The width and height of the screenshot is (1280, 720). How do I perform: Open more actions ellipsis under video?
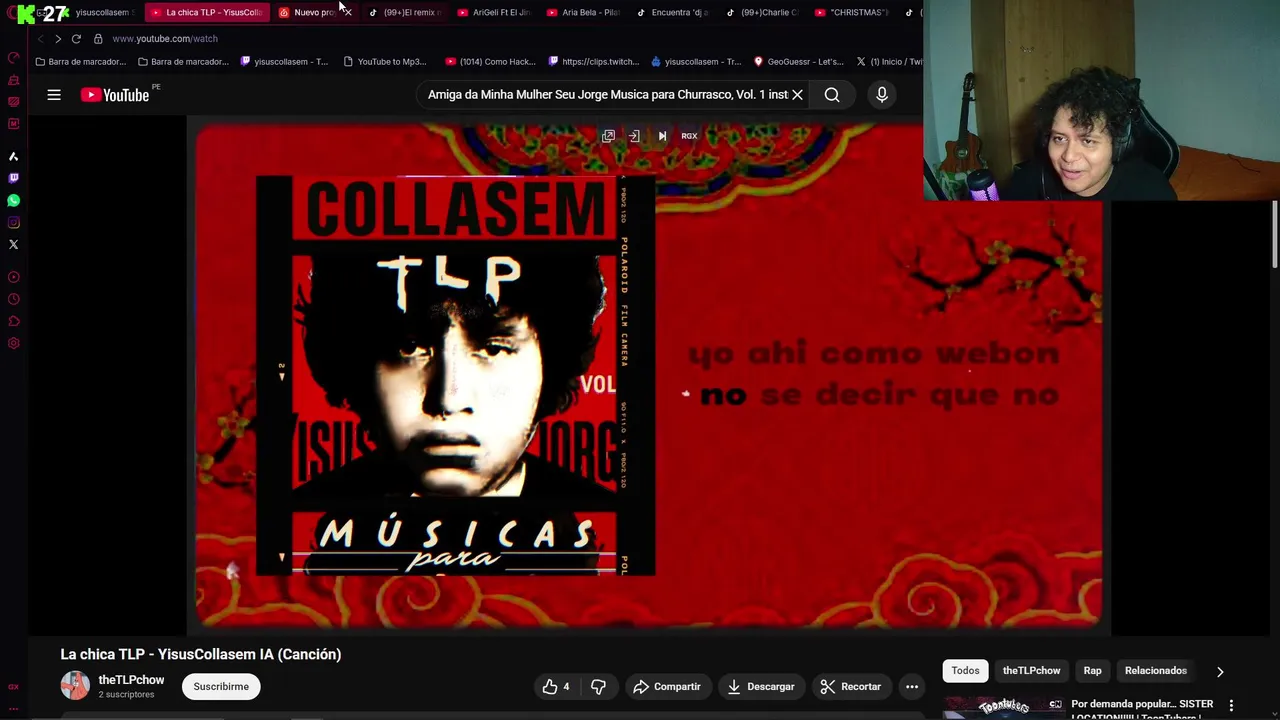click(x=912, y=687)
